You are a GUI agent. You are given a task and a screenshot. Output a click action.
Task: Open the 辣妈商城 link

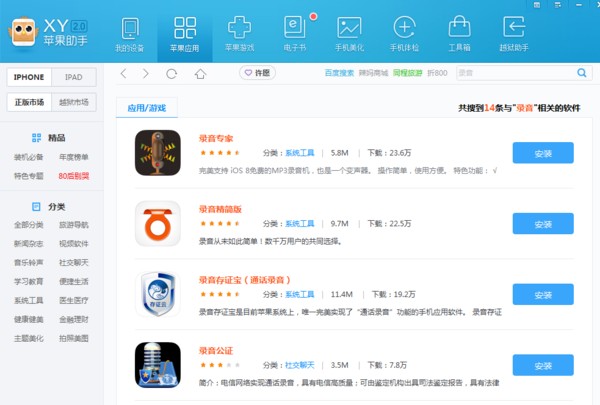(373, 73)
